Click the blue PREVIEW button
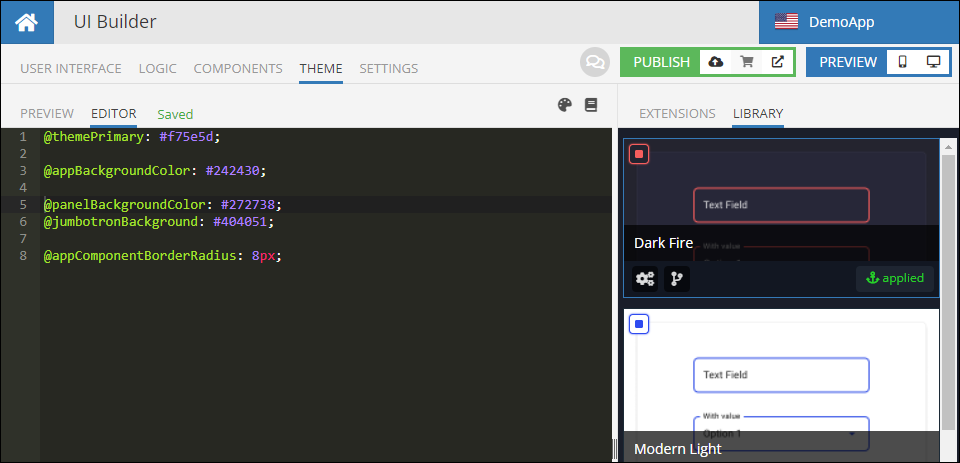Screen dimensions: 960x463 click(848, 62)
